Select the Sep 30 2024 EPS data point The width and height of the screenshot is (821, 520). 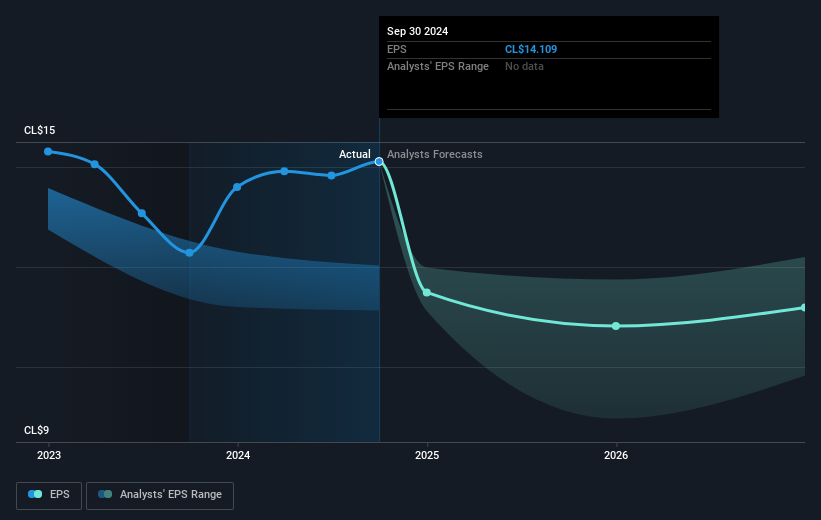pos(379,162)
